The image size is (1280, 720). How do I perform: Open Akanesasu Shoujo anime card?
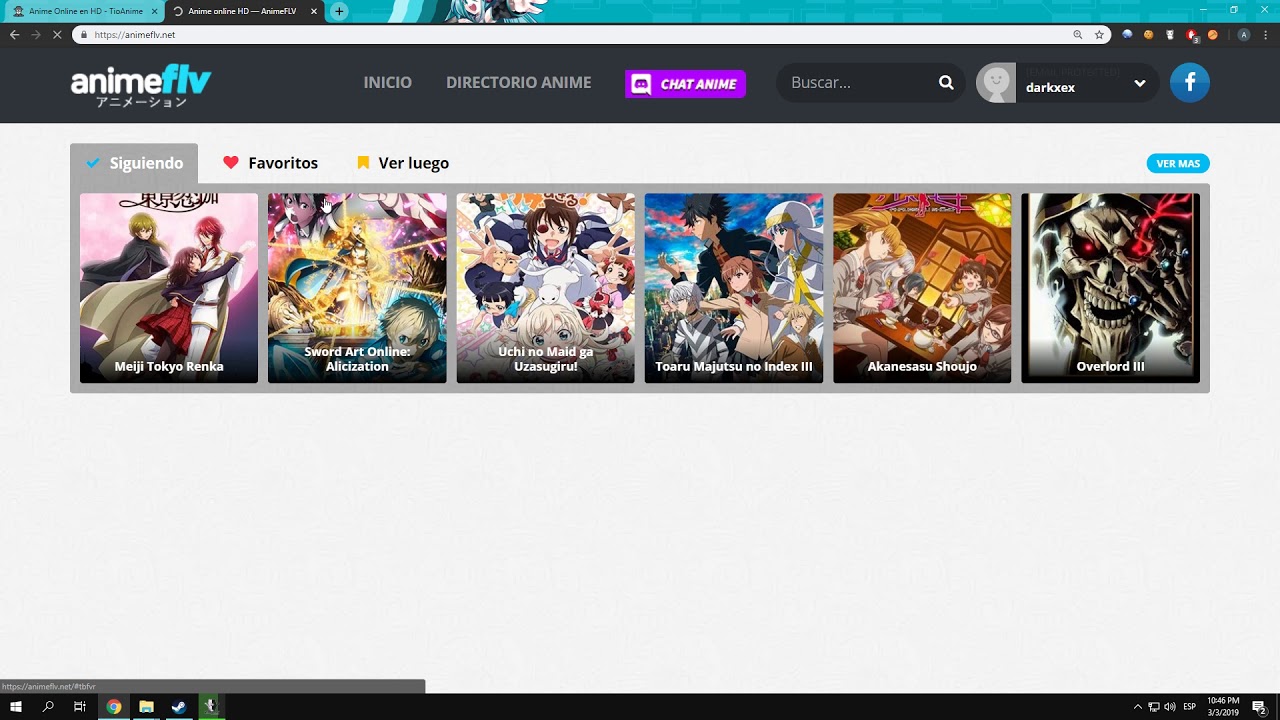click(922, 288)
